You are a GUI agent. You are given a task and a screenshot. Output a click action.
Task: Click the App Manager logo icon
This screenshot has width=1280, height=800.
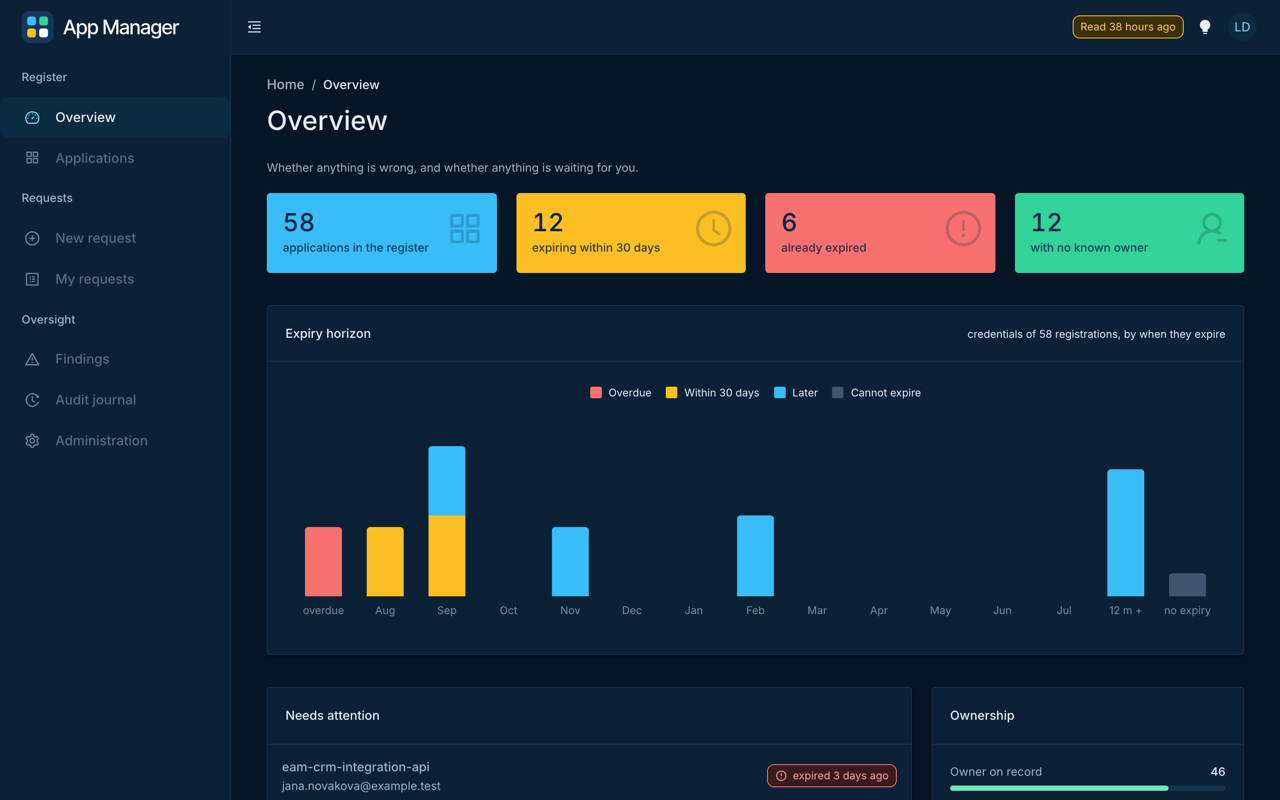point(38,27)
